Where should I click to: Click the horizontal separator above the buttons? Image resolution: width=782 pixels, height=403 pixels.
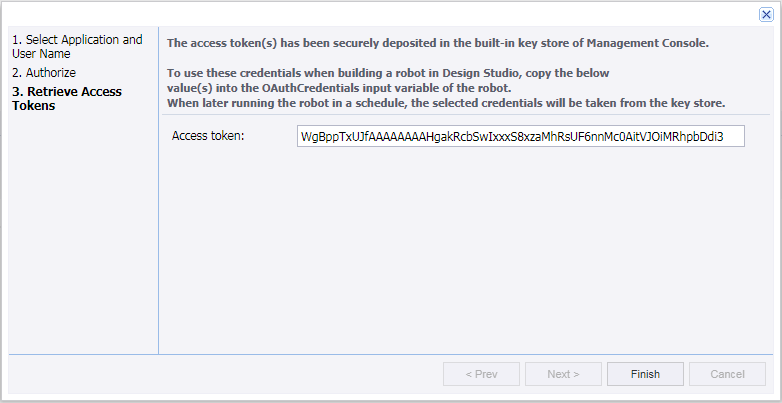(x=390, y=353)
